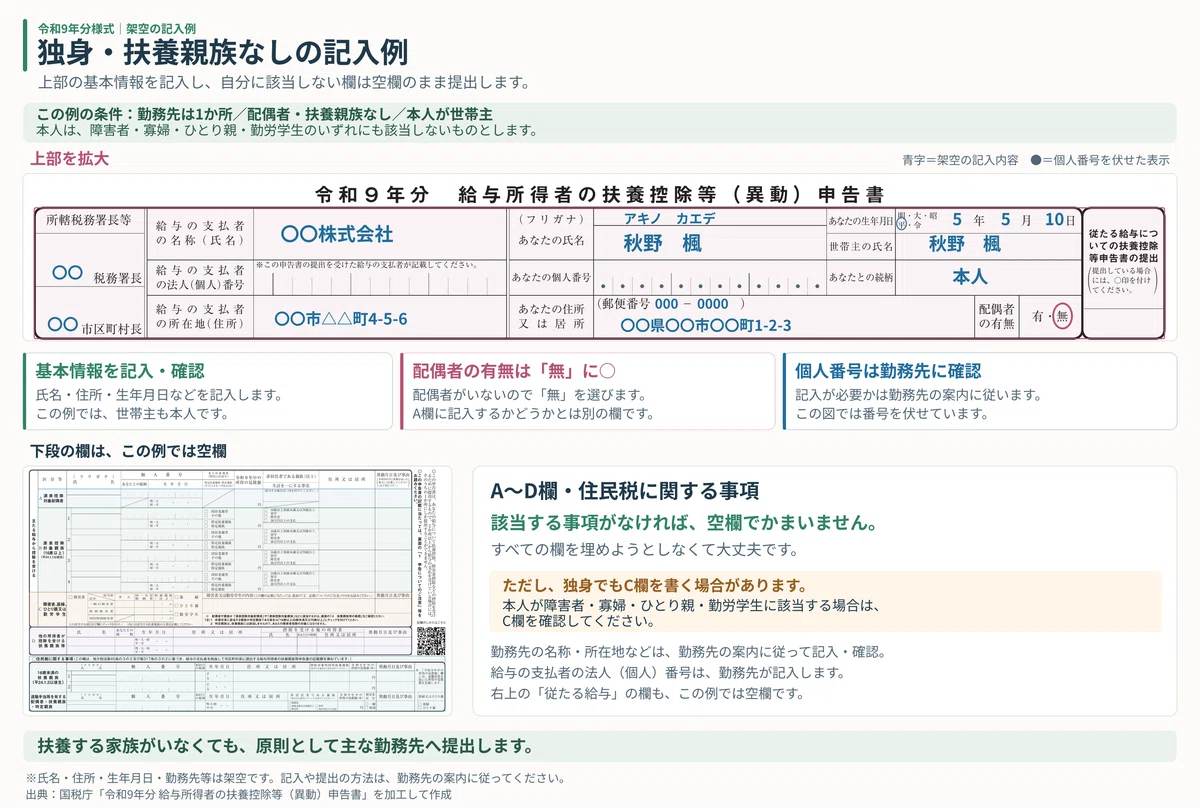Click the 給与の支払者の名称(氏名) label

click(x=200, y=235)
